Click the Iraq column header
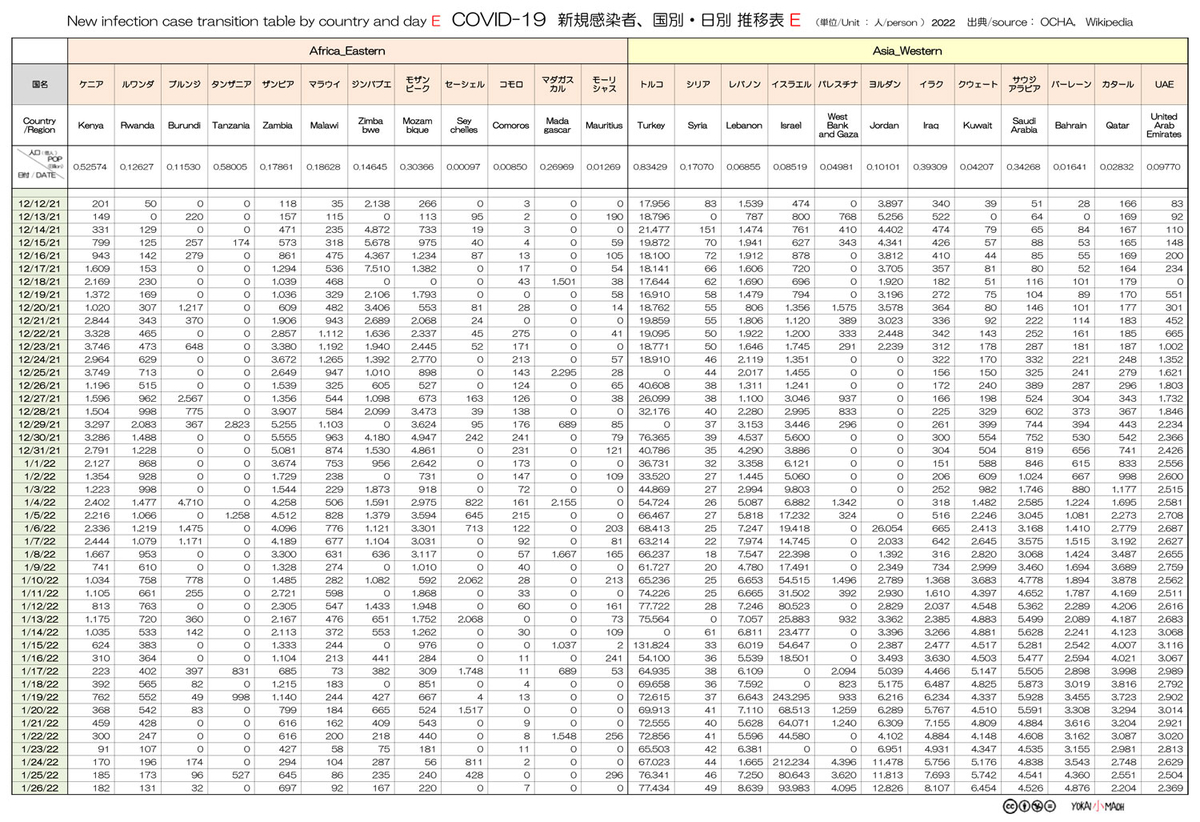Screen dimensions: 1200x822 tap(931, 126)
